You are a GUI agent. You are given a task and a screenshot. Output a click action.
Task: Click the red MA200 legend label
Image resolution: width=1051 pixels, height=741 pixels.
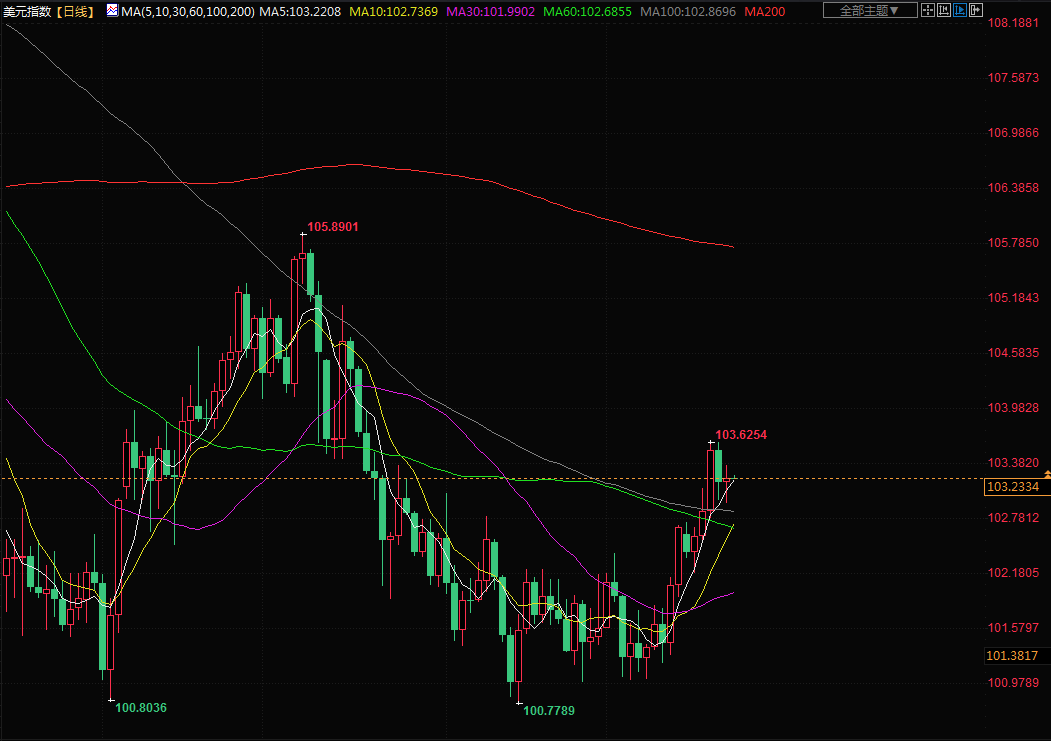pos(765,11)
